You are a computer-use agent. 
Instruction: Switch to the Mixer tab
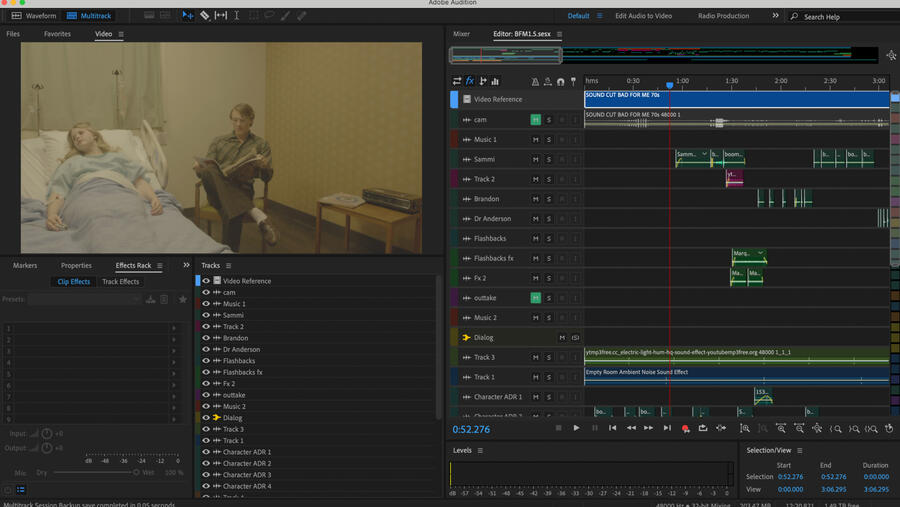click(461, 34)
